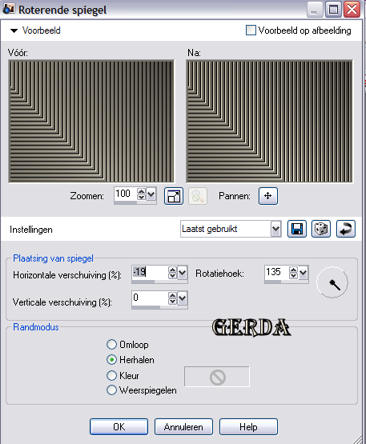366x444 pixels.
Task: Click the randomize parameters dice icon
Action: click(x=321, y=229)
